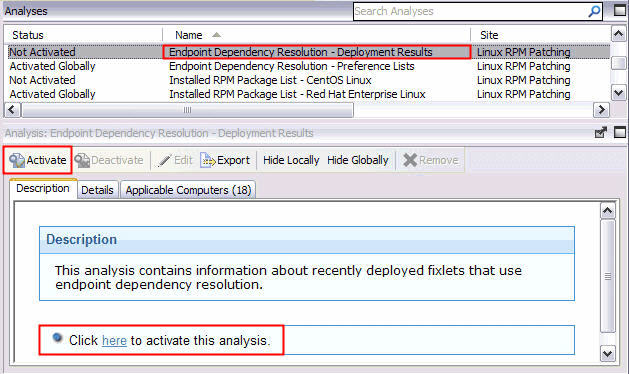Click Hide Globally

coord(358,160)
